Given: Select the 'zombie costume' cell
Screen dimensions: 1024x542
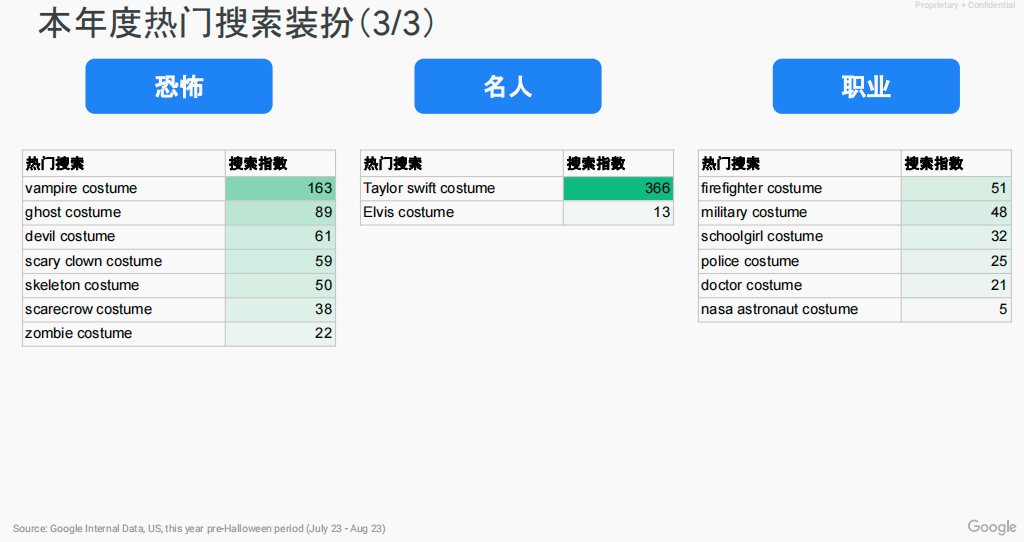Looking at the screenshot, I should pos(124,334).
